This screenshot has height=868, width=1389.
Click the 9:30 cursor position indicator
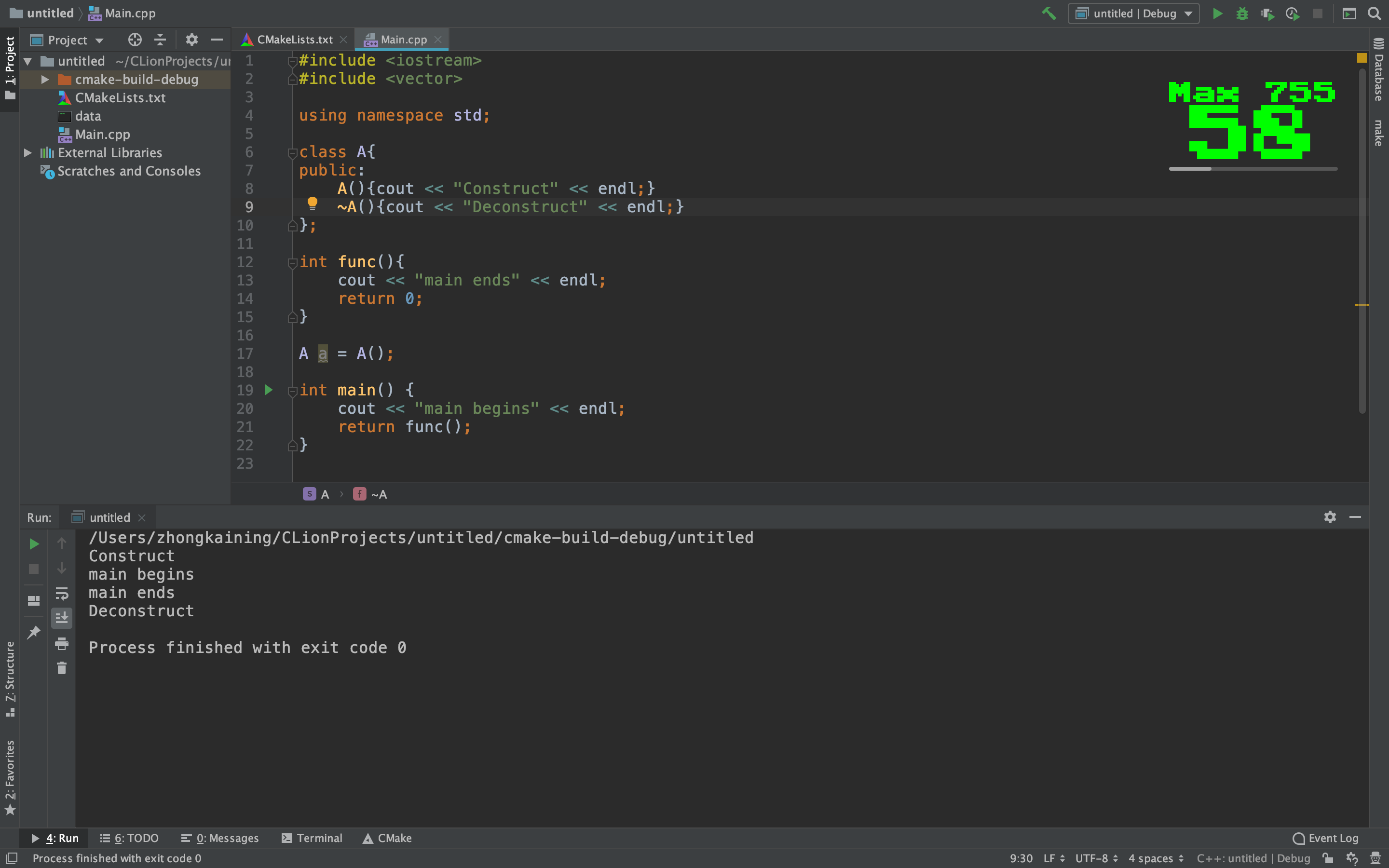click(1021, 858)
